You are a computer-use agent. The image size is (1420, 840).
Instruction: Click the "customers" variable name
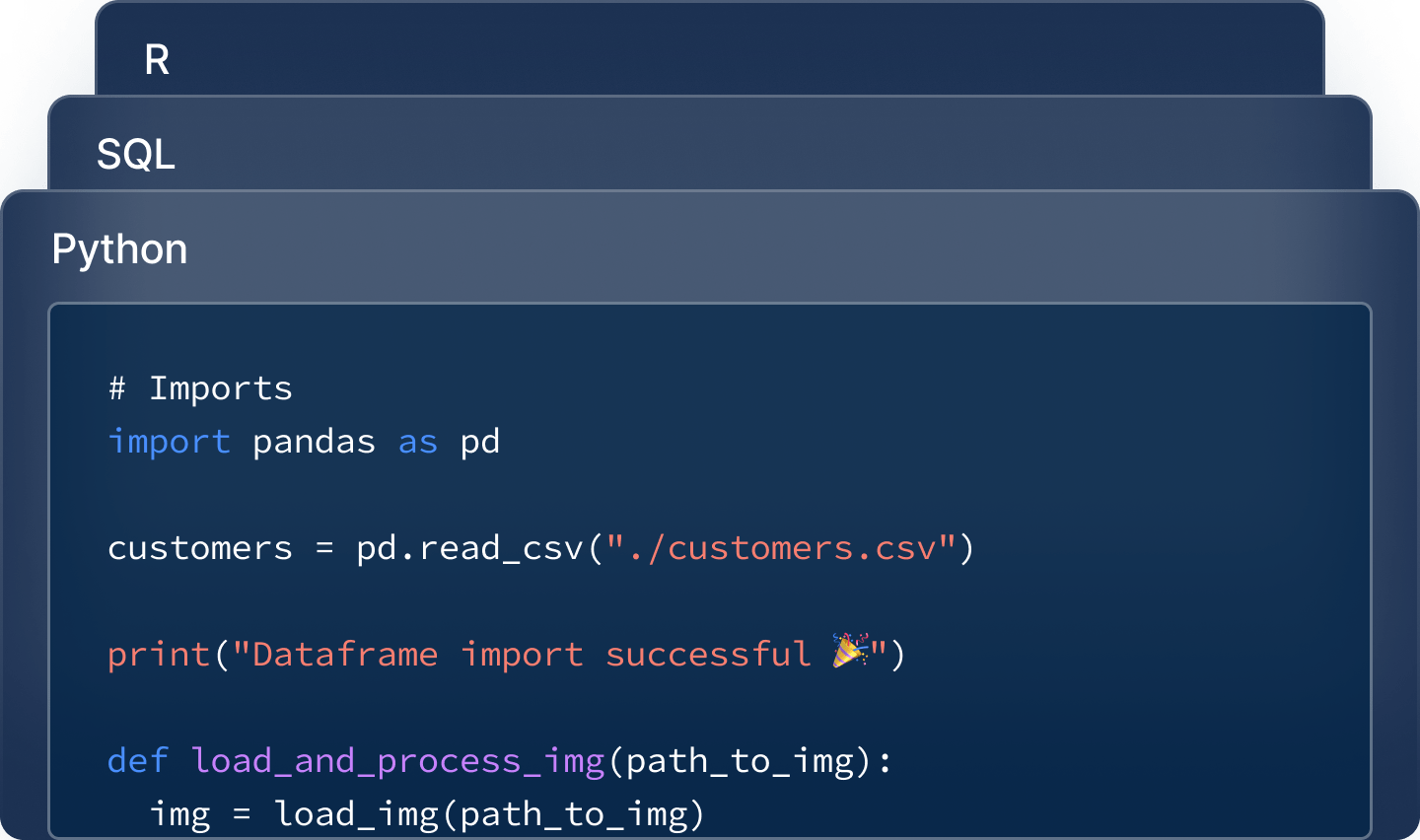pos(200,547)
